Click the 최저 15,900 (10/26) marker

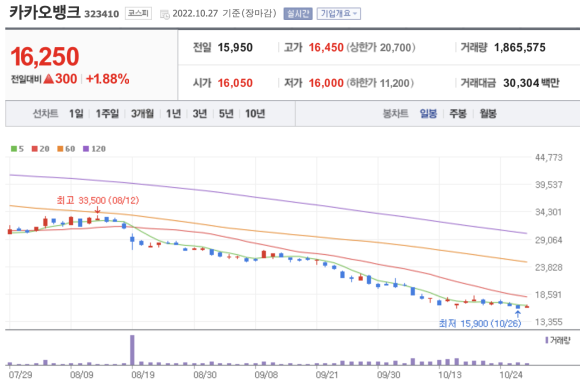tap(480, 324)
